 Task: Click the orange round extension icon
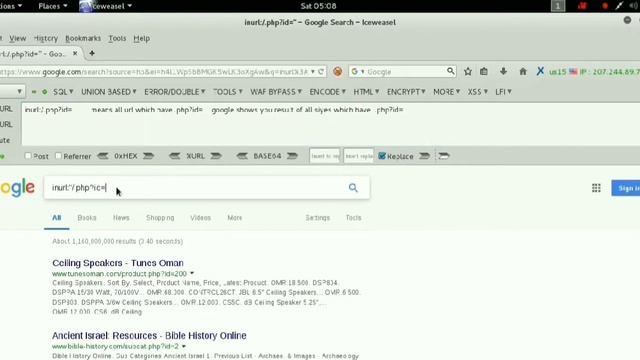338,71
